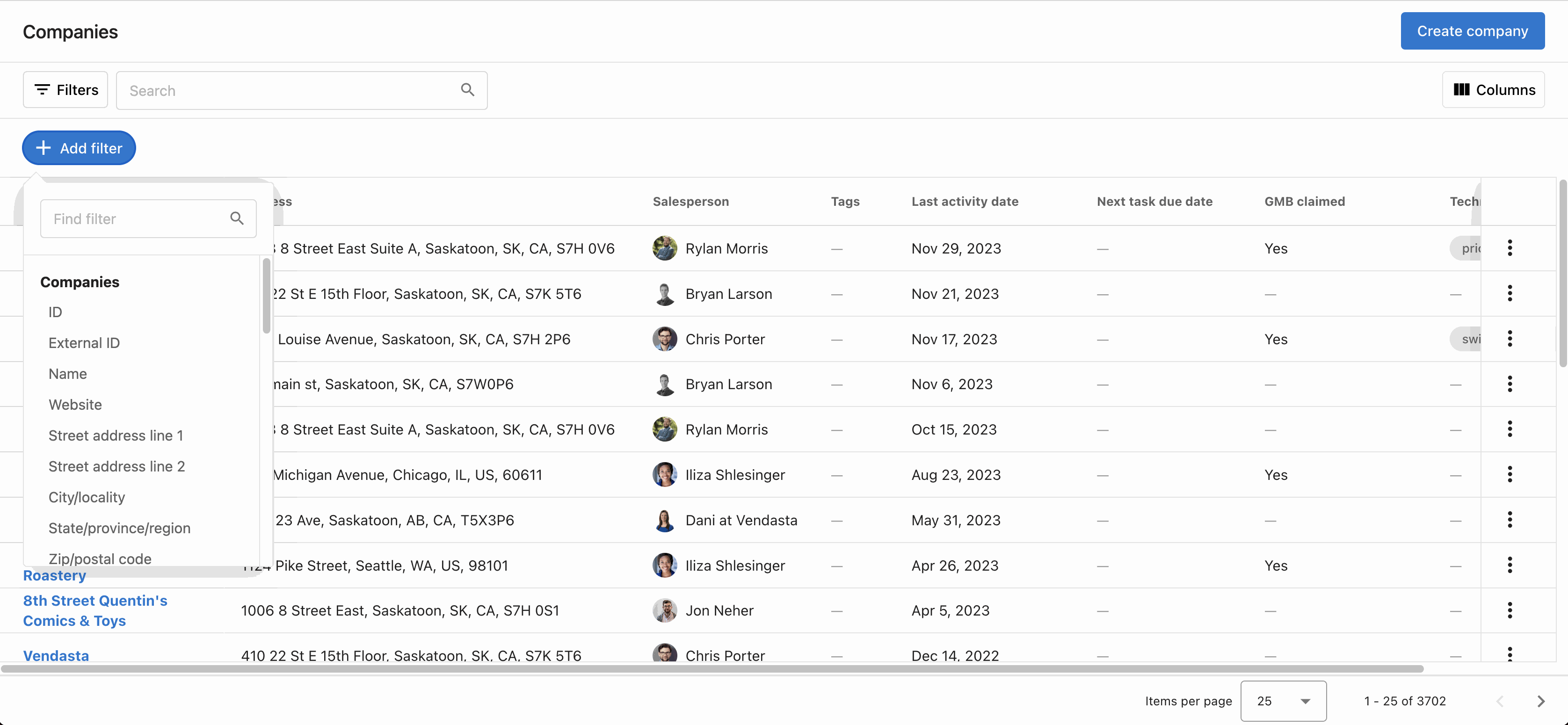The image size is (1568, 725).
Task: Click Add filter button
Action: tap(79, 148)
